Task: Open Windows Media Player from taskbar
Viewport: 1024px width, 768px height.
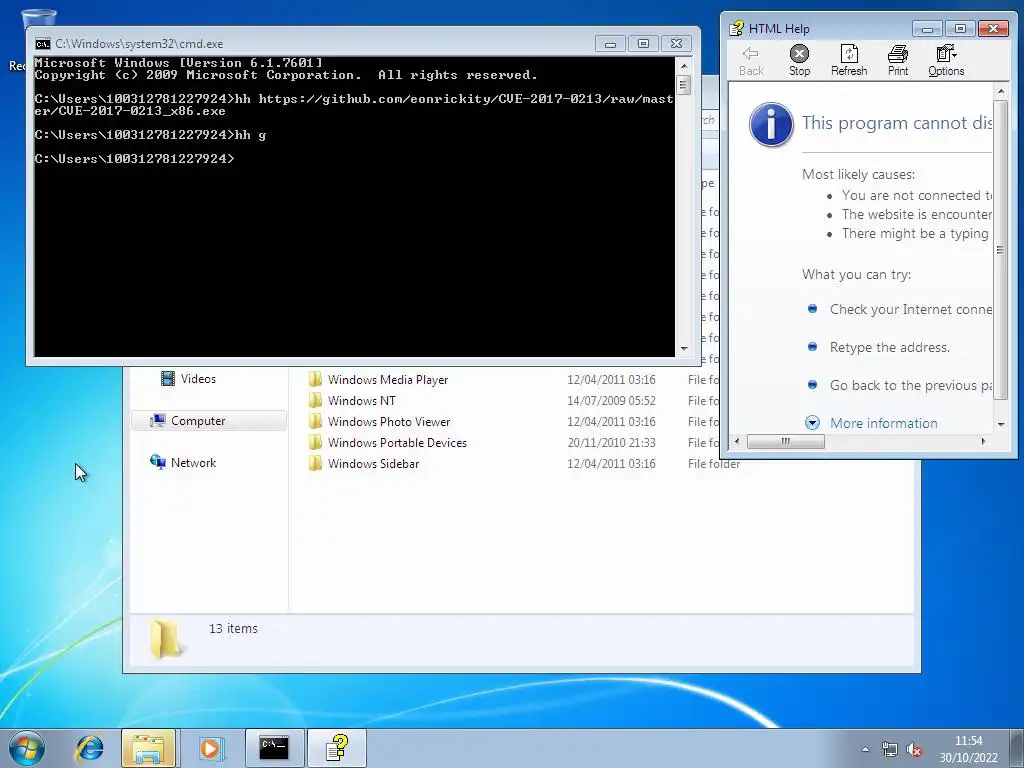Action: point(210,748)
